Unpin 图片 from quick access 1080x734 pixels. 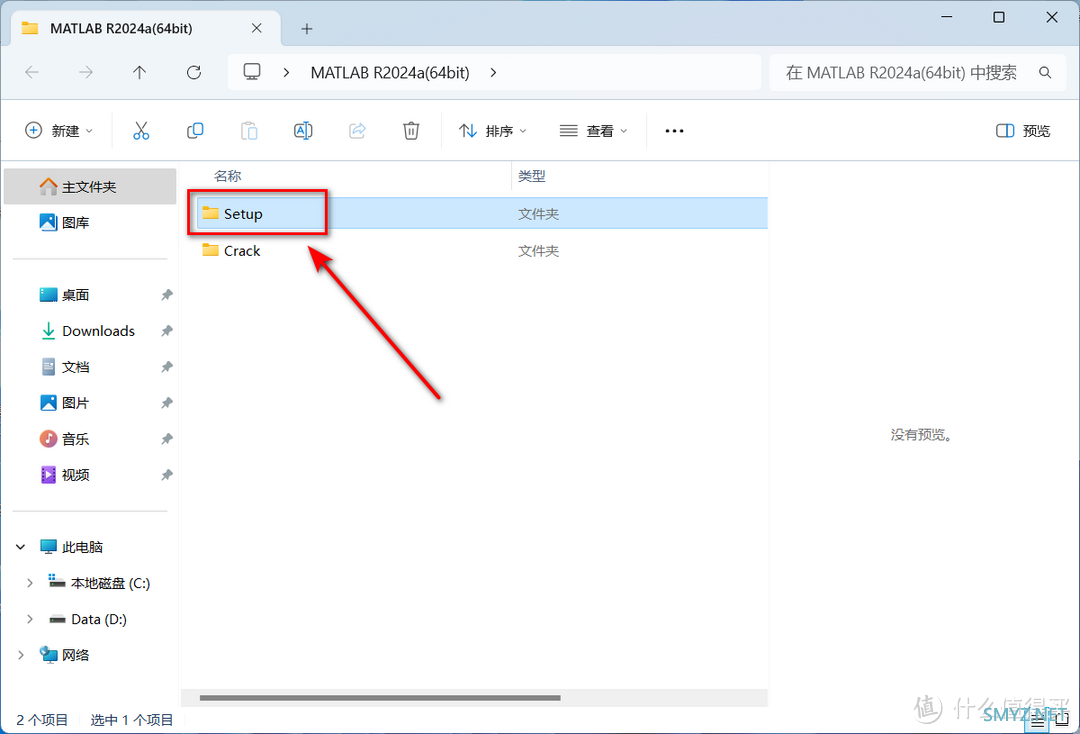[167, 403]
